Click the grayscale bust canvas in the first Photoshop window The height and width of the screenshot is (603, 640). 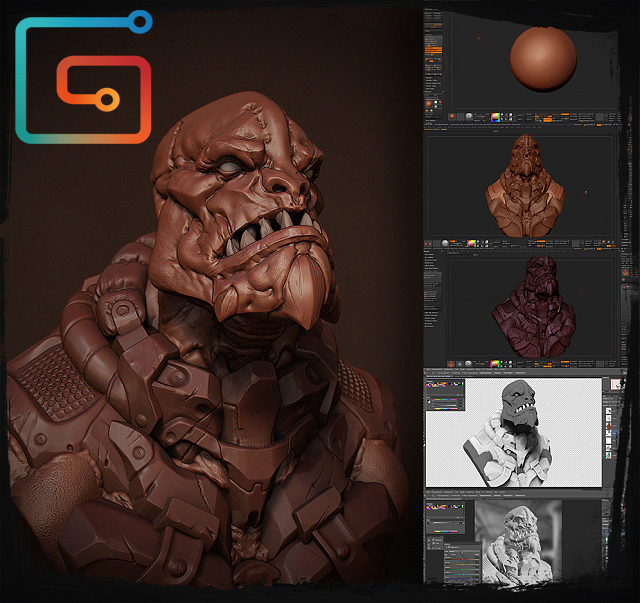click(x=513, y=432)
